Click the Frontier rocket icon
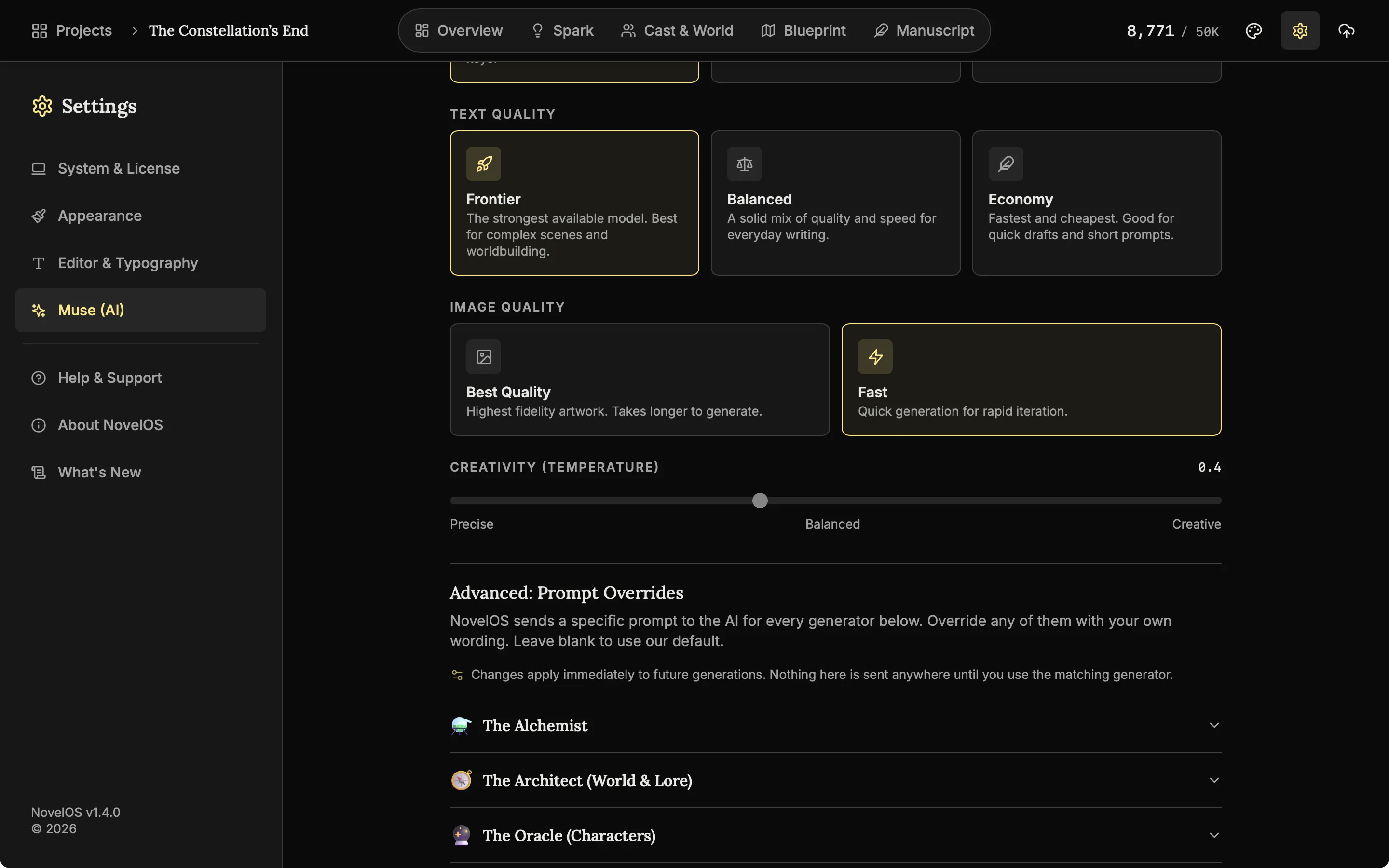 pos(483,164)
